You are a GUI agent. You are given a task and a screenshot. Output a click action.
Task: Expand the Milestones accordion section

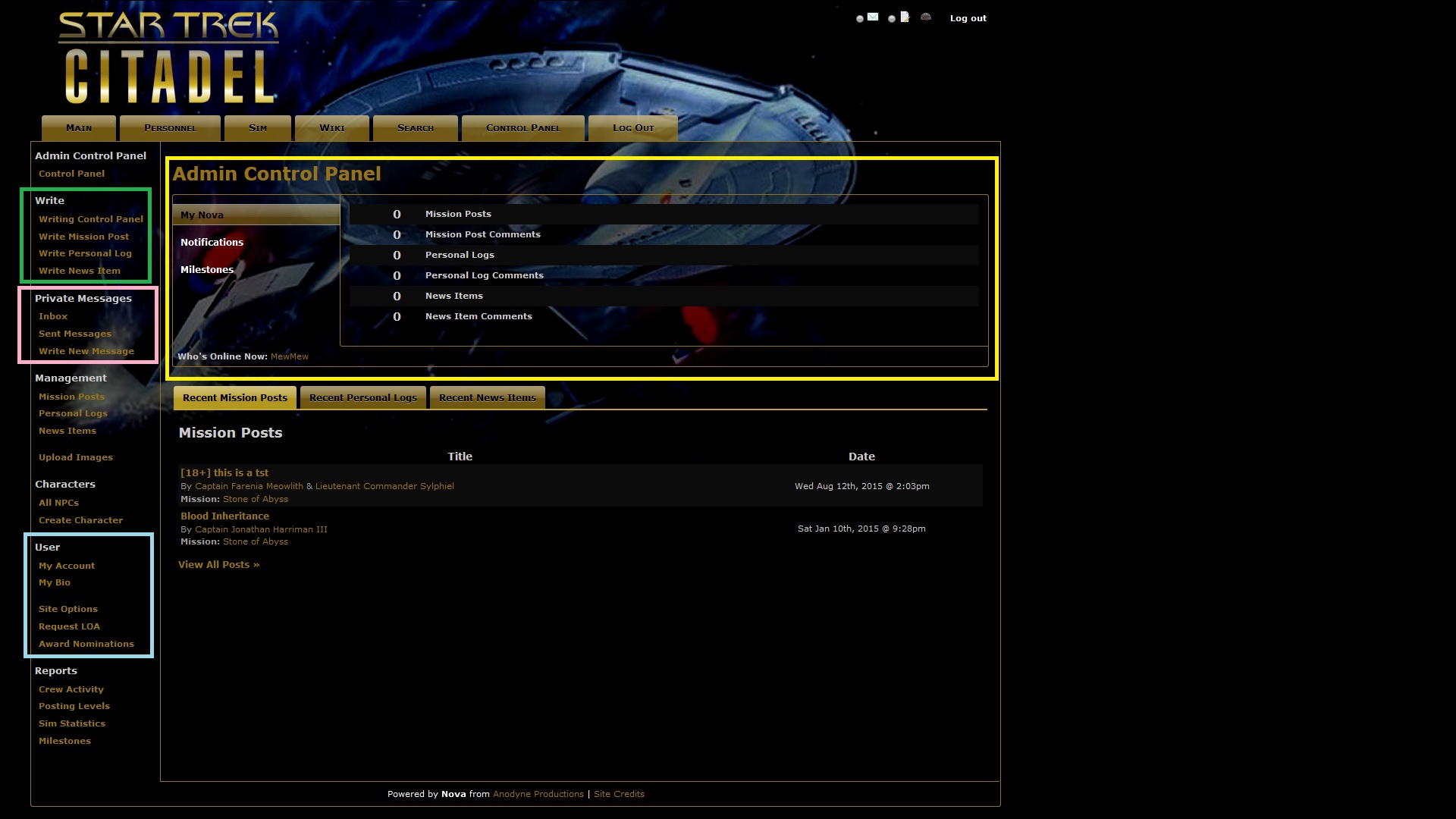pyautogui.click(x=207, y=270)
